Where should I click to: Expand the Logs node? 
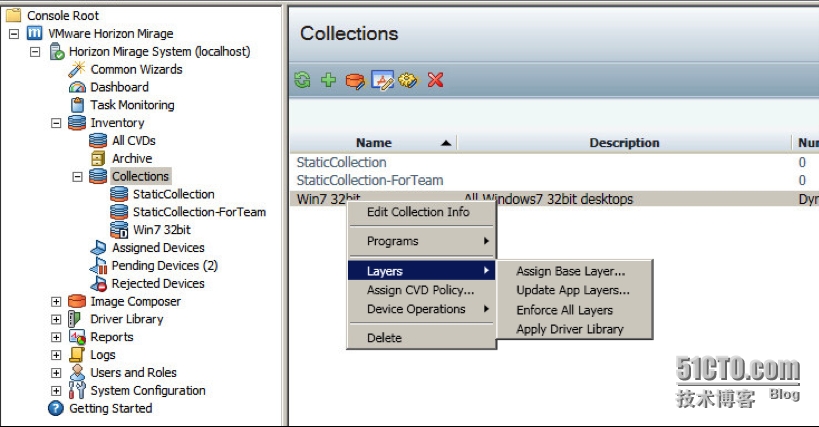(56, 355)
